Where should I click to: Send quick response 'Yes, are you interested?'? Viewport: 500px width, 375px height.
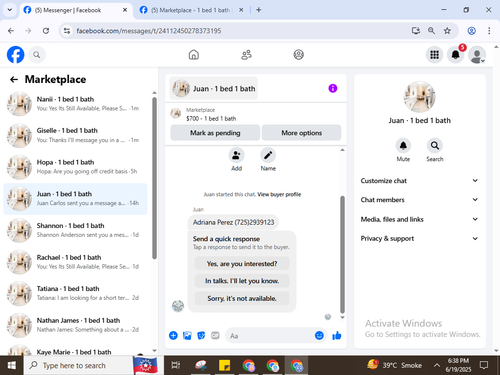pos(242,264)
